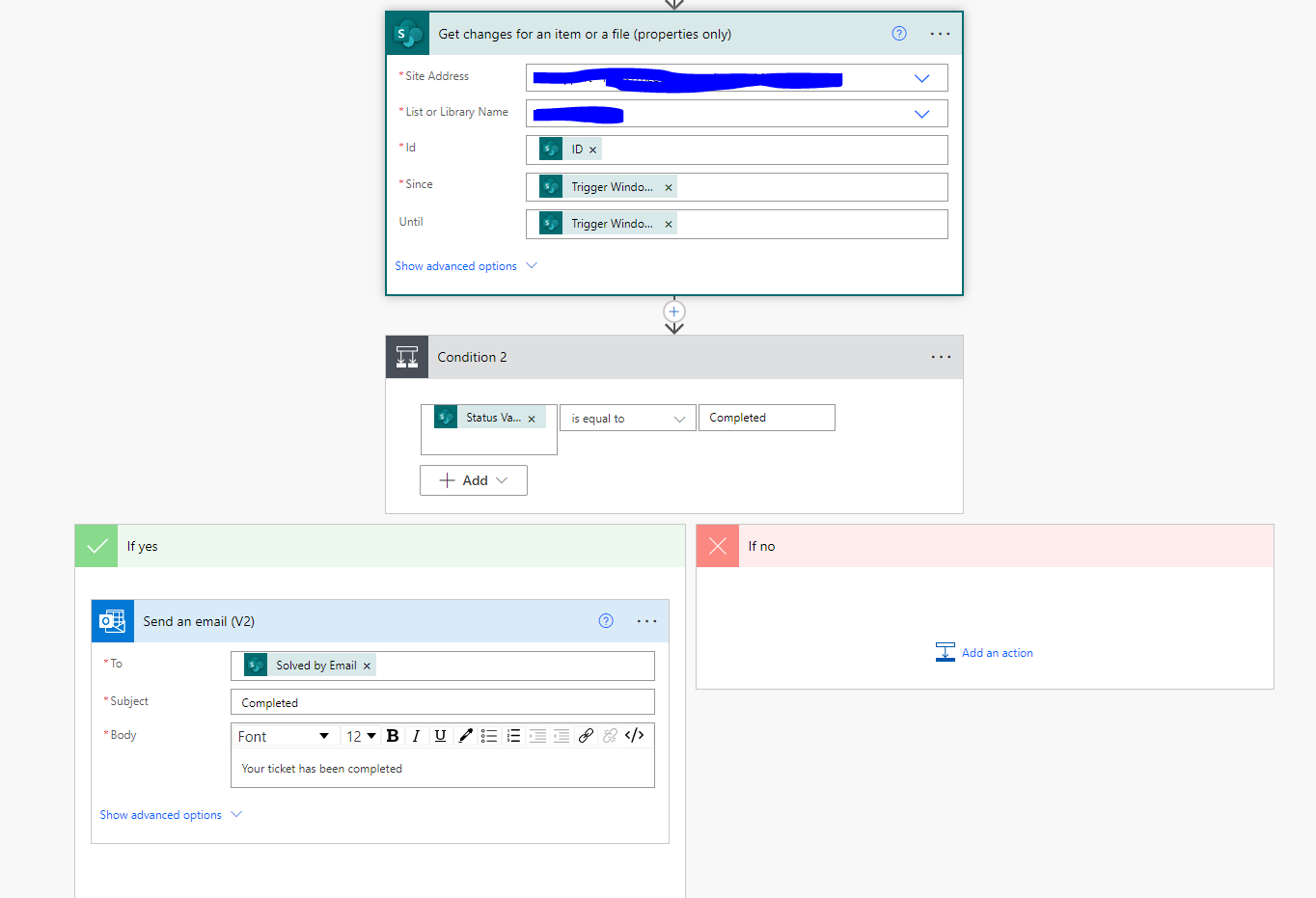1316x898 pixels.
Task: Insert a hyperlink in the email body
Action: click(586, 735)
